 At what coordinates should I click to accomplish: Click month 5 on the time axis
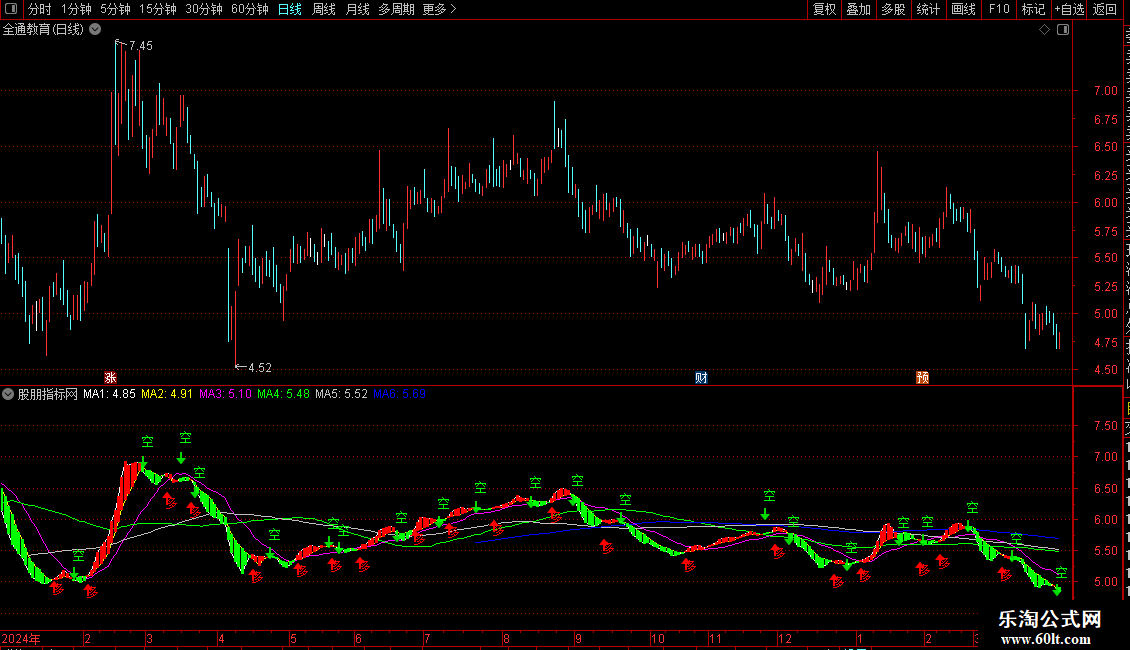293,638
